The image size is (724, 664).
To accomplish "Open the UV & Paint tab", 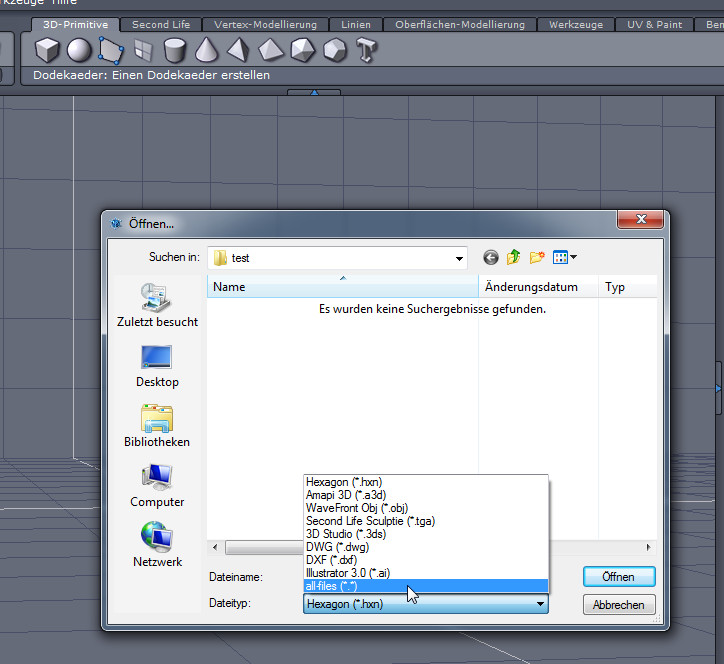I will pyautogui.click(x=655, y=24).
